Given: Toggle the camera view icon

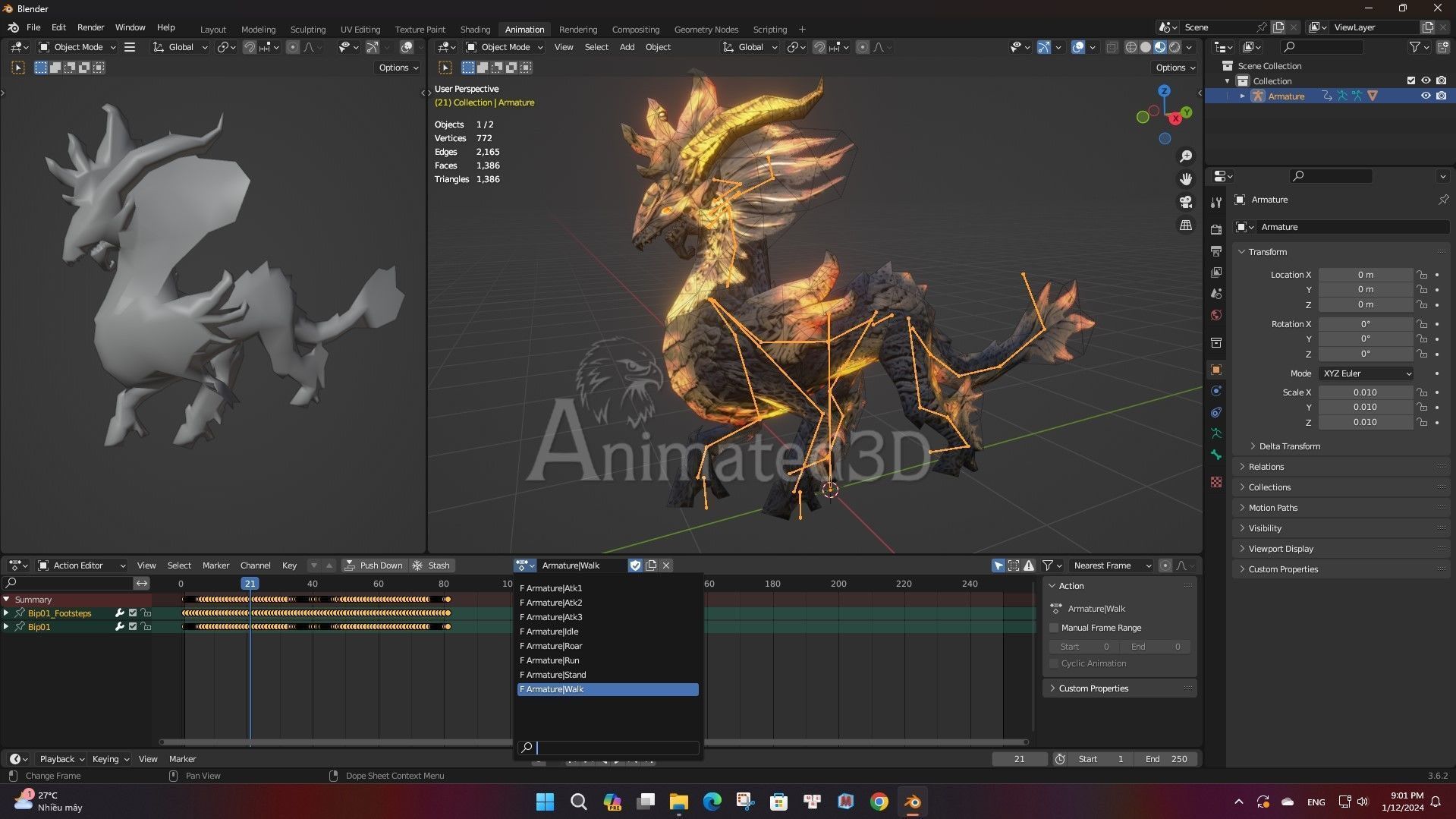Looking at the screenshot, I should click(x=1185, y=202).
